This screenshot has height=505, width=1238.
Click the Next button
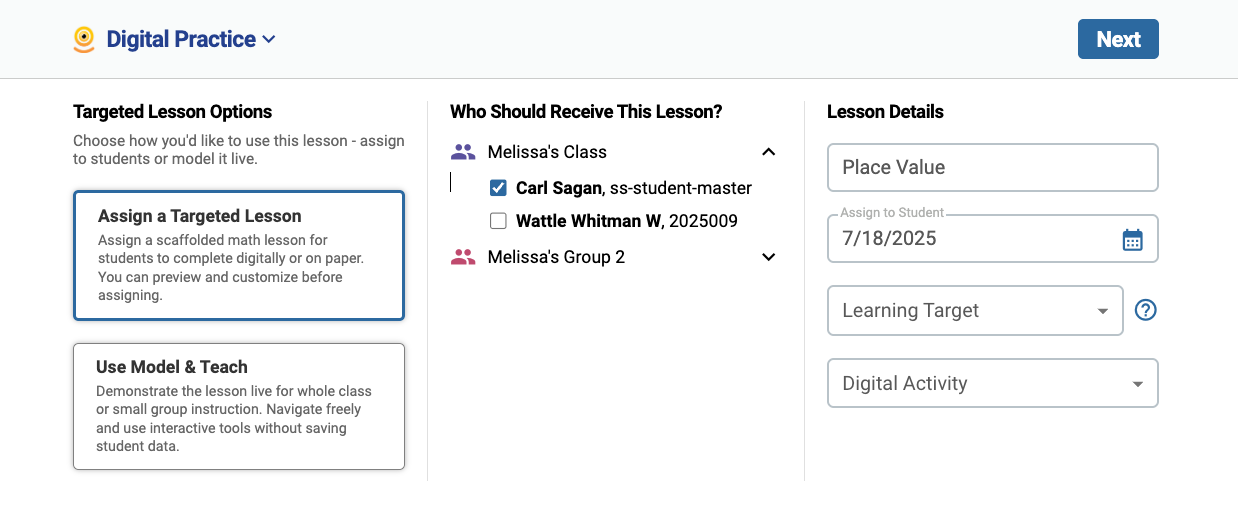(1118, 39)
